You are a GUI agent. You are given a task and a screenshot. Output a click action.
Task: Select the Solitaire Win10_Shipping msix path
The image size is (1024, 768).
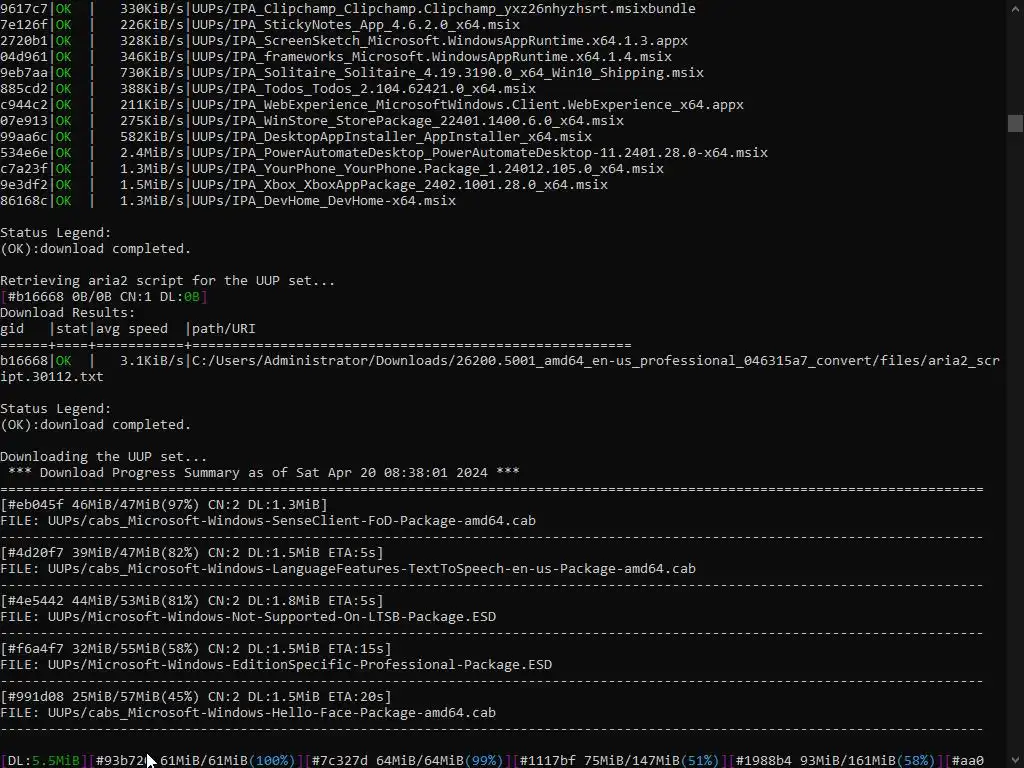(x=447, y=72)
